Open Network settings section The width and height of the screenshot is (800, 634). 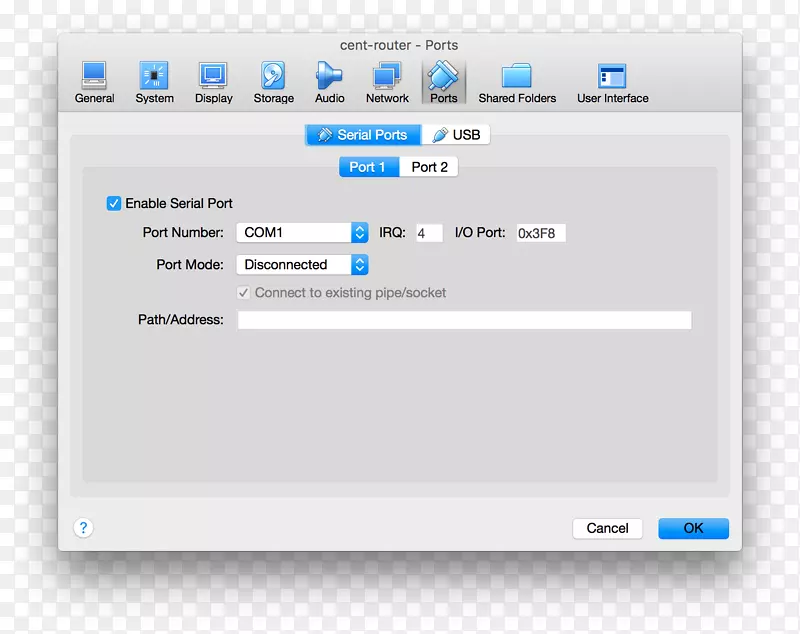(x=387, y=83)
